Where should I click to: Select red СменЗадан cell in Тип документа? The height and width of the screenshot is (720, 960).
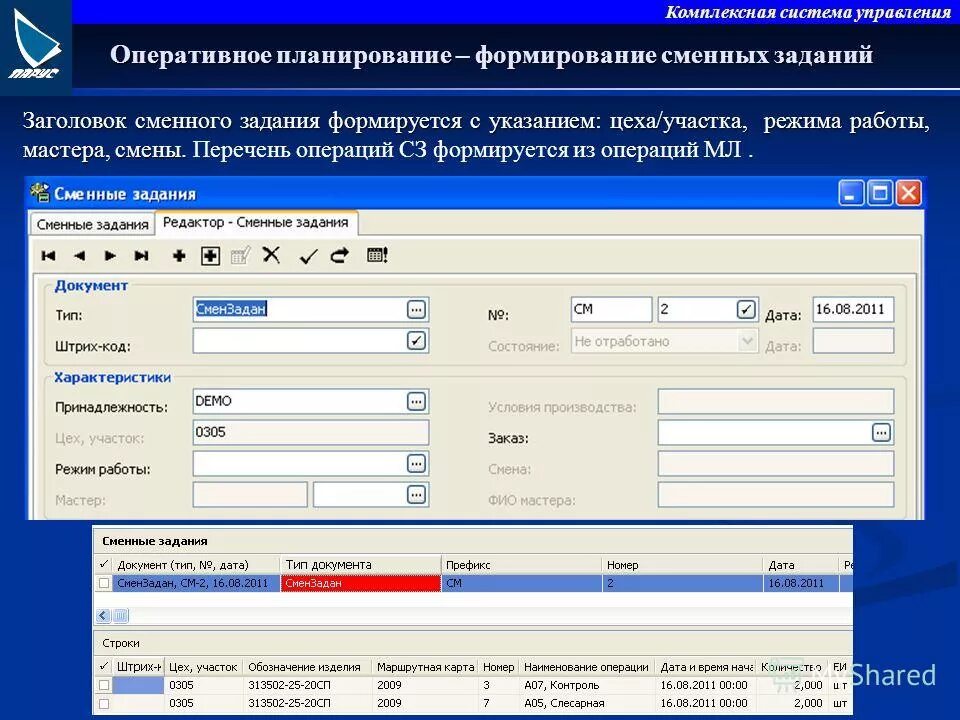pos(361,583)
